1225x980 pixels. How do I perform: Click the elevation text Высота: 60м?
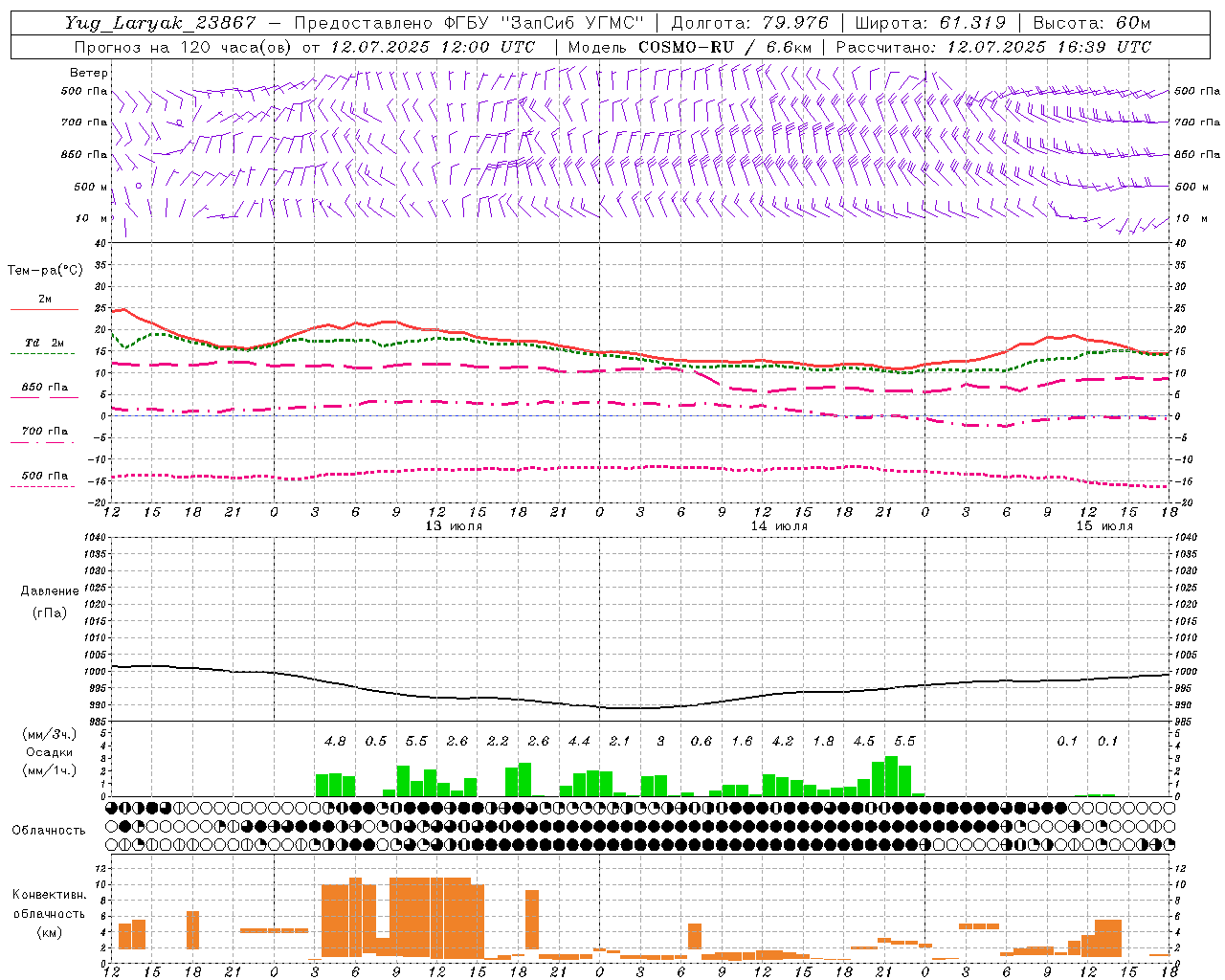[1093, 23]
